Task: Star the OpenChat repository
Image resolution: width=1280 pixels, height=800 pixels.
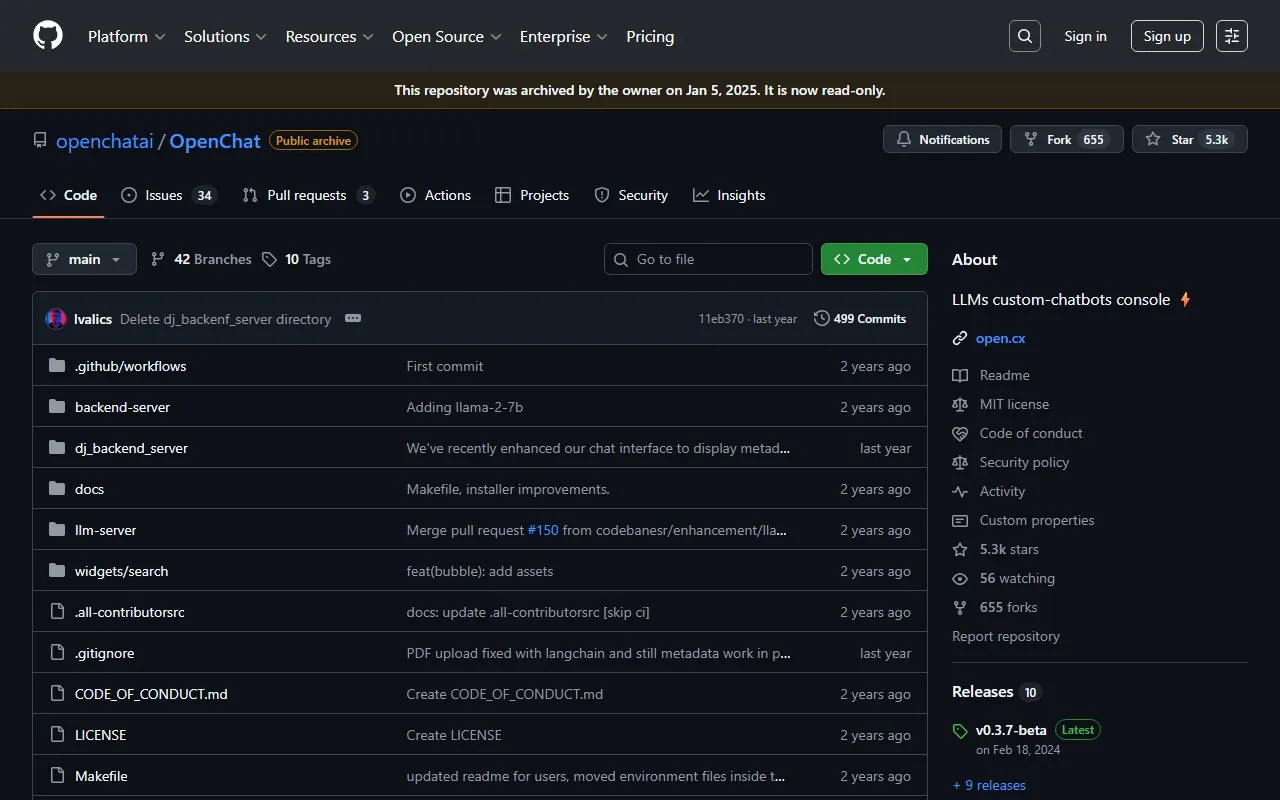Action: point(1189,140)
